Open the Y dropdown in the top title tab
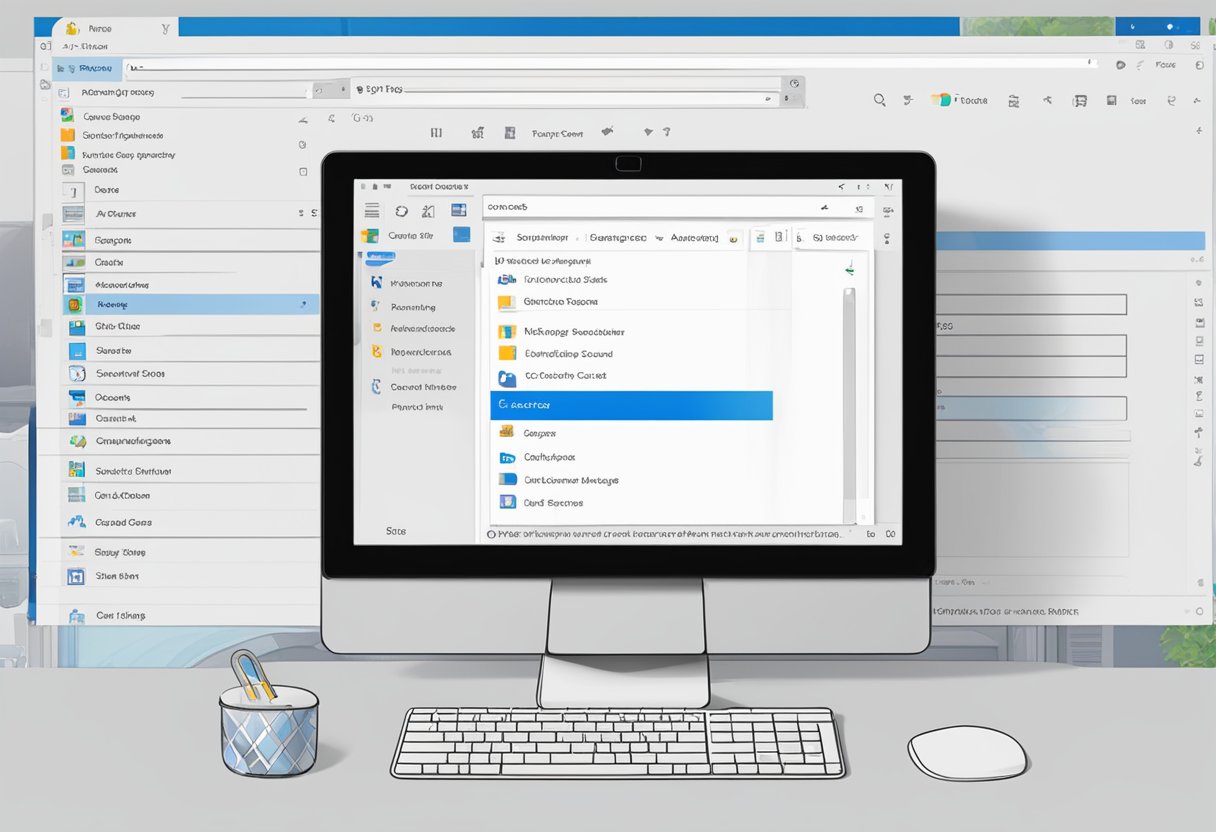 [165, 29]
